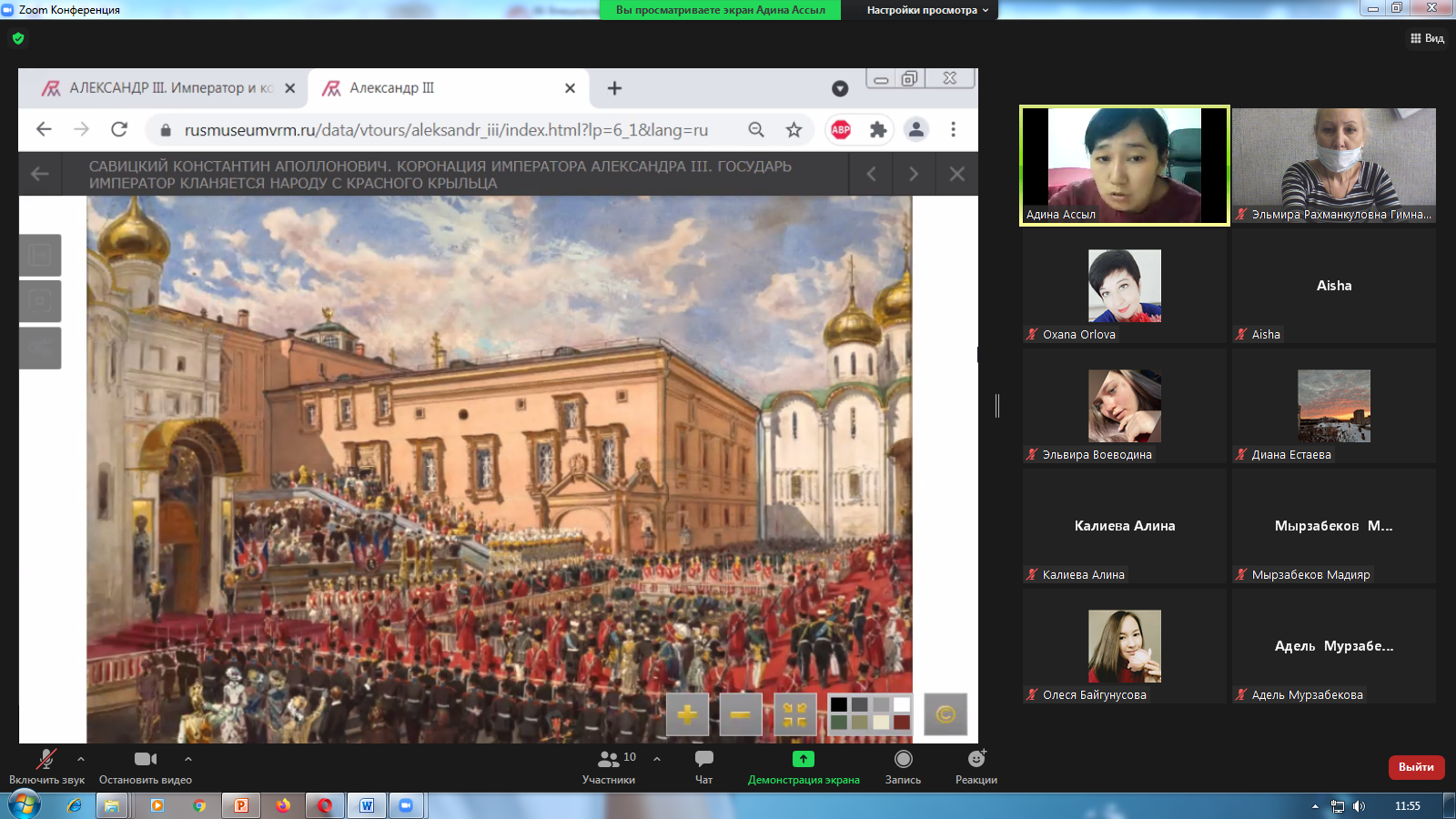Screen dimensions: 1456x819
Task: Zoom into the painting with the yellow plus button
Action: [687, 714]
